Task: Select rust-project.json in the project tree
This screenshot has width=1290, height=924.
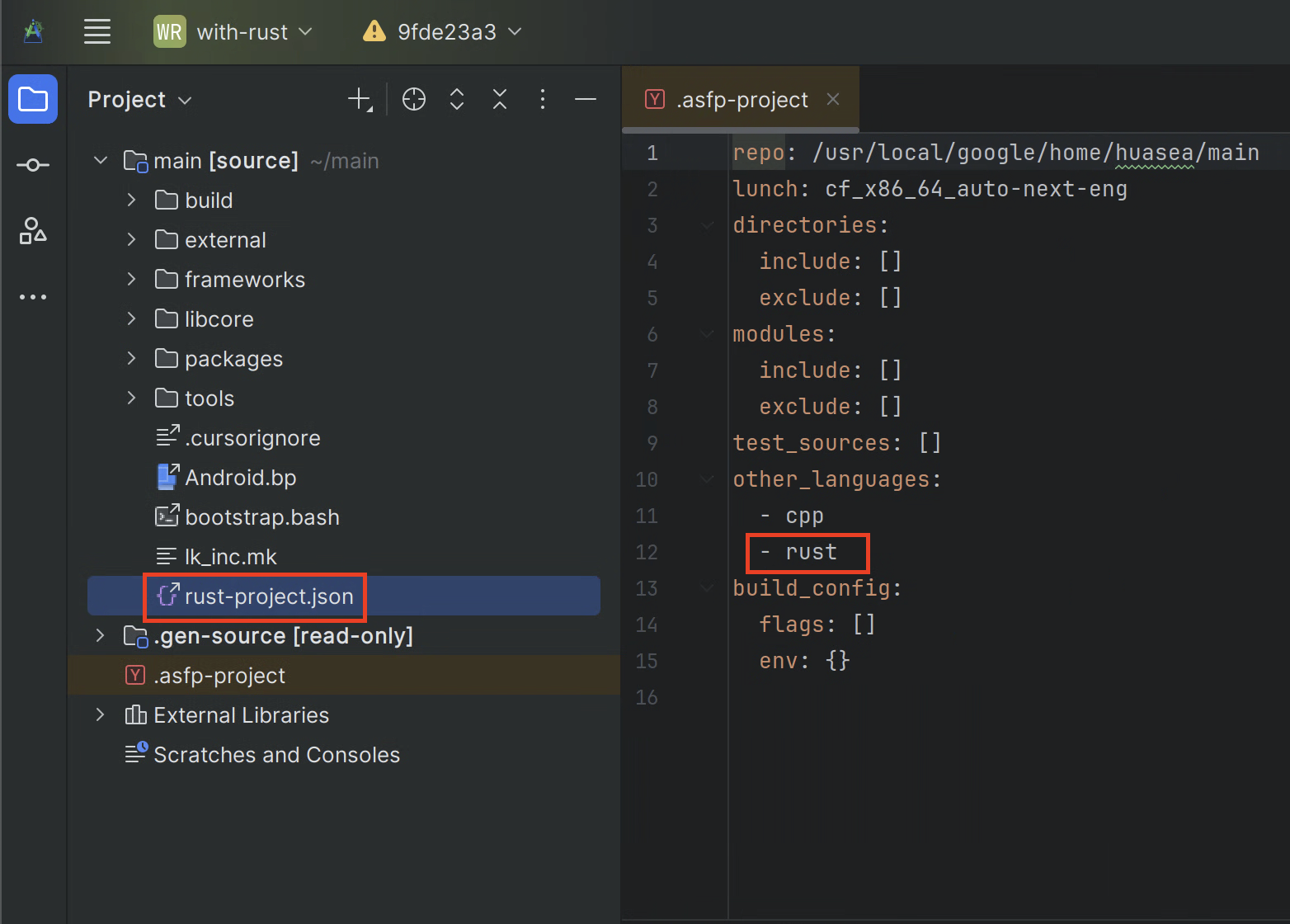Action: pyautogui.click(x=254, y=596)
